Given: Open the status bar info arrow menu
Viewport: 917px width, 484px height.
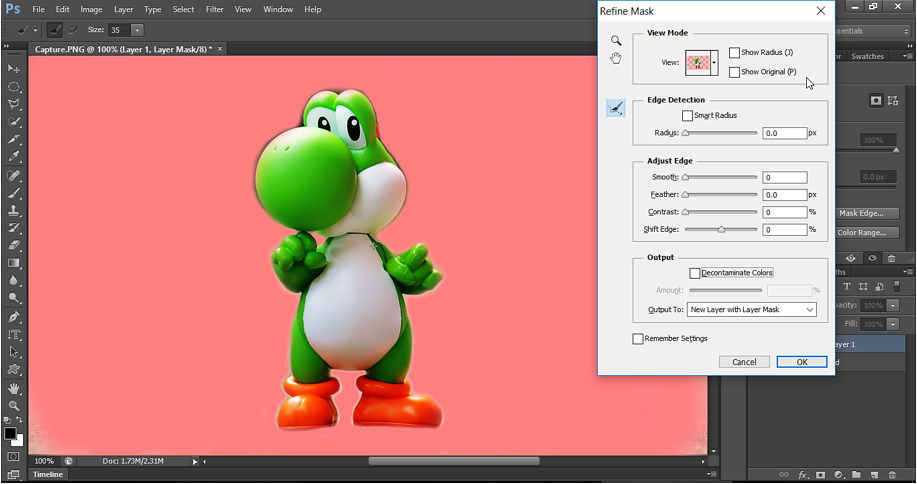Looking at the screenshot, I should [x=195, y=461].
